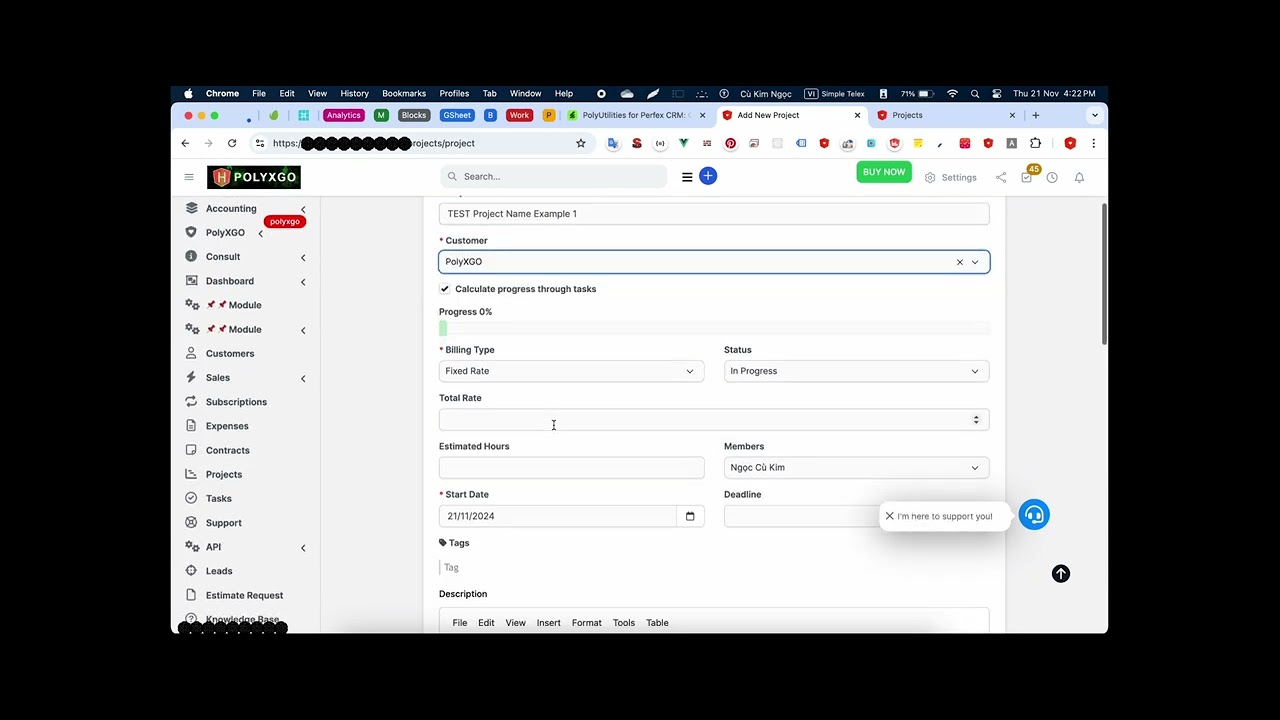Open the timers clock icon
Image resolution: width=1280 pixels, height=720 pixels.
pyautogui.click(x=1052, y=177)
